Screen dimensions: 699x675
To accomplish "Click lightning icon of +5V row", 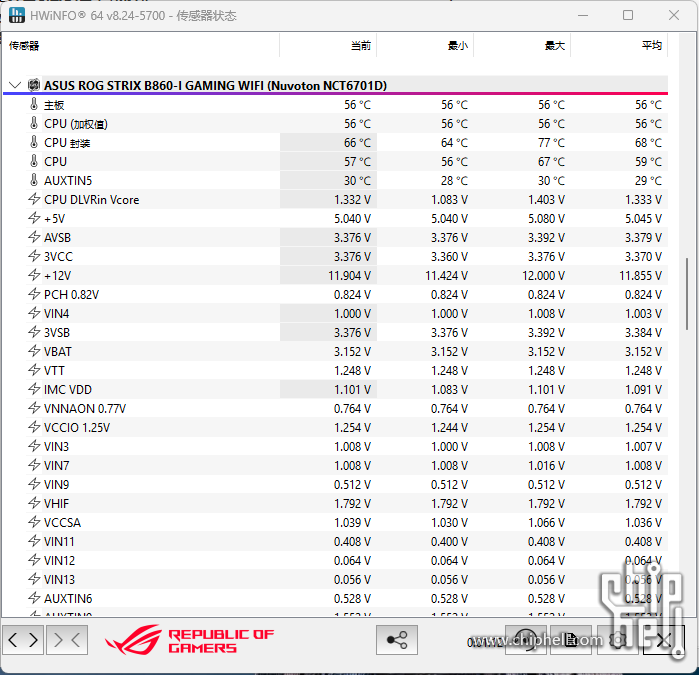I will tap(34, 218).
